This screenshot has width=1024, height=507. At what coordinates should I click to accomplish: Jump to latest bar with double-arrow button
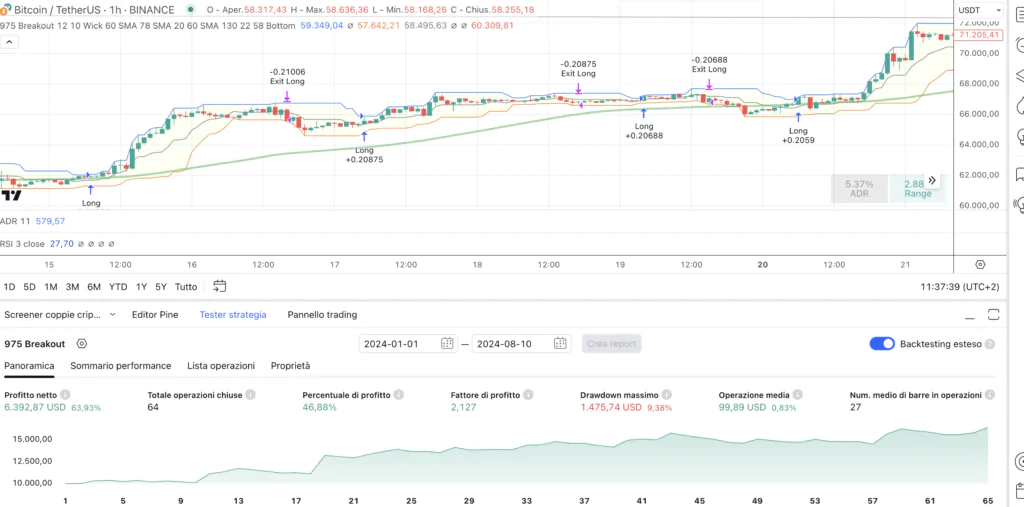[x=932, y=180]
